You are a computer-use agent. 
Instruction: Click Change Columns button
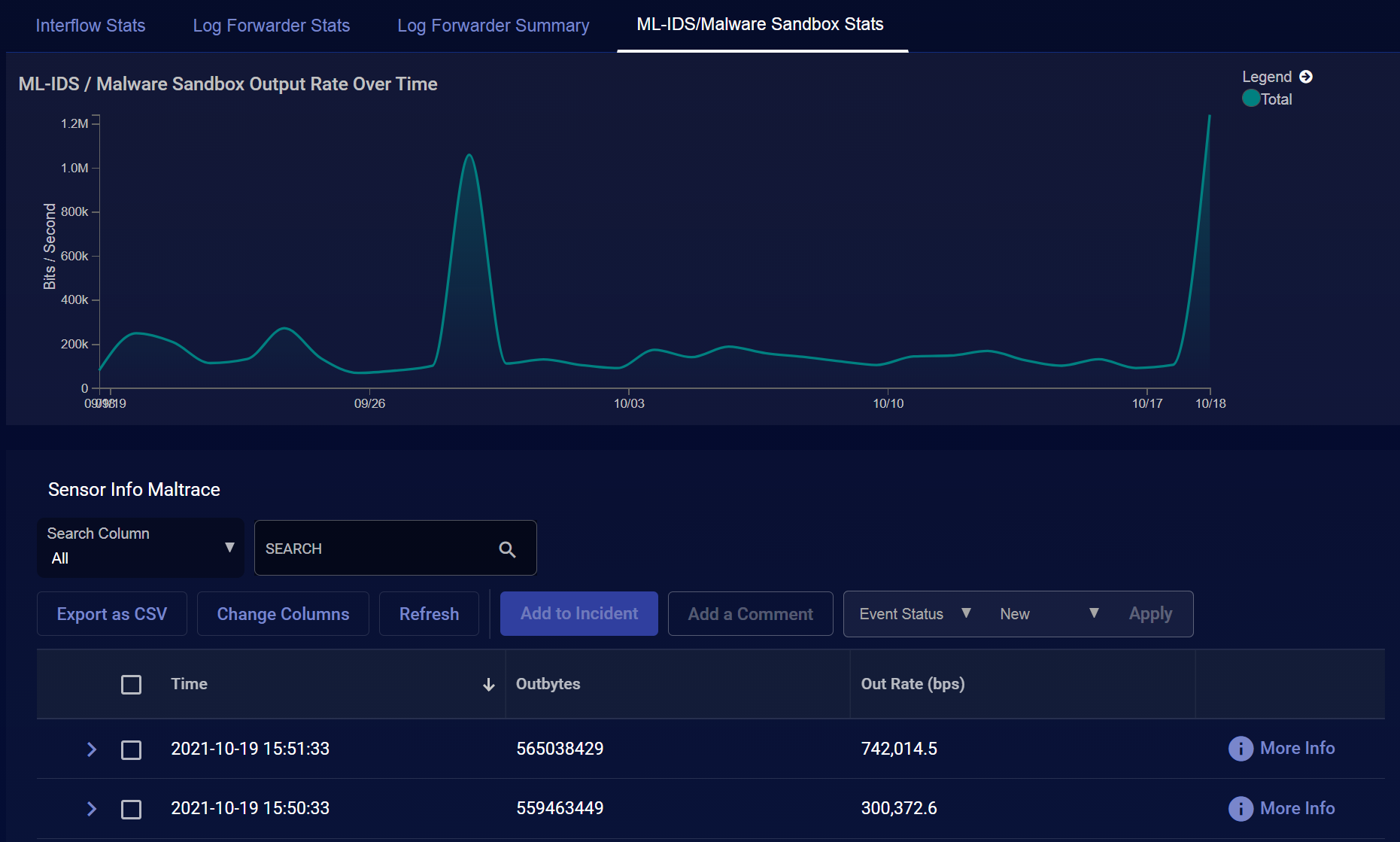[283, 614]
